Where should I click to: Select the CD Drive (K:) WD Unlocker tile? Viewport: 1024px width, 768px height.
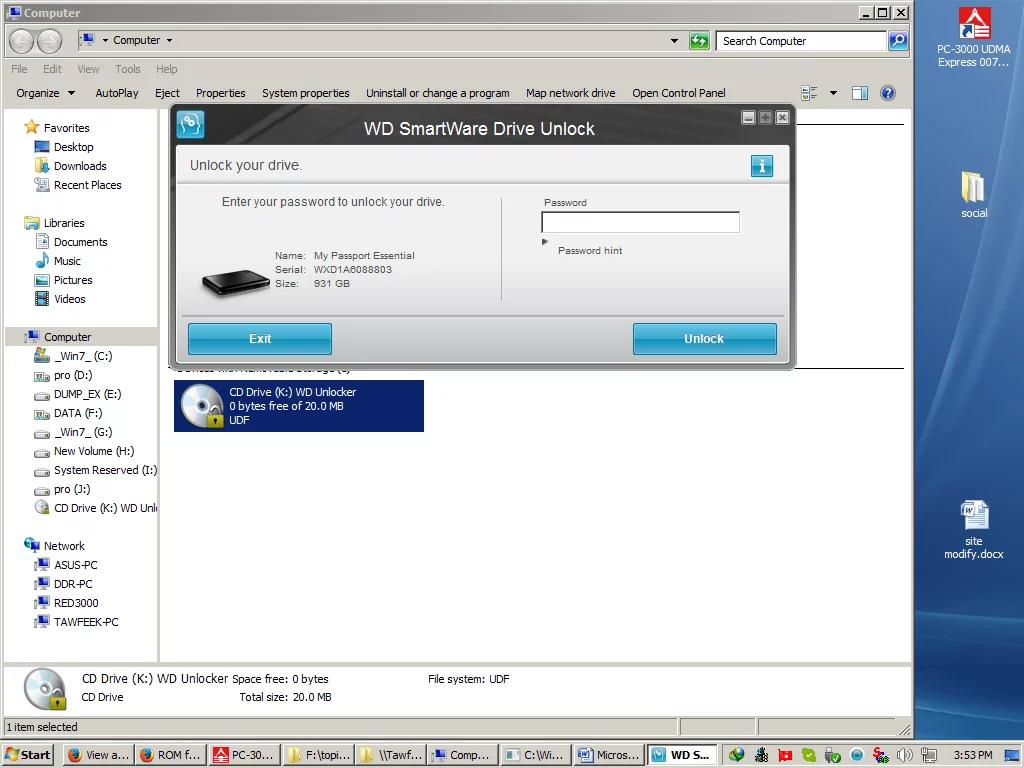click(298, 406)
